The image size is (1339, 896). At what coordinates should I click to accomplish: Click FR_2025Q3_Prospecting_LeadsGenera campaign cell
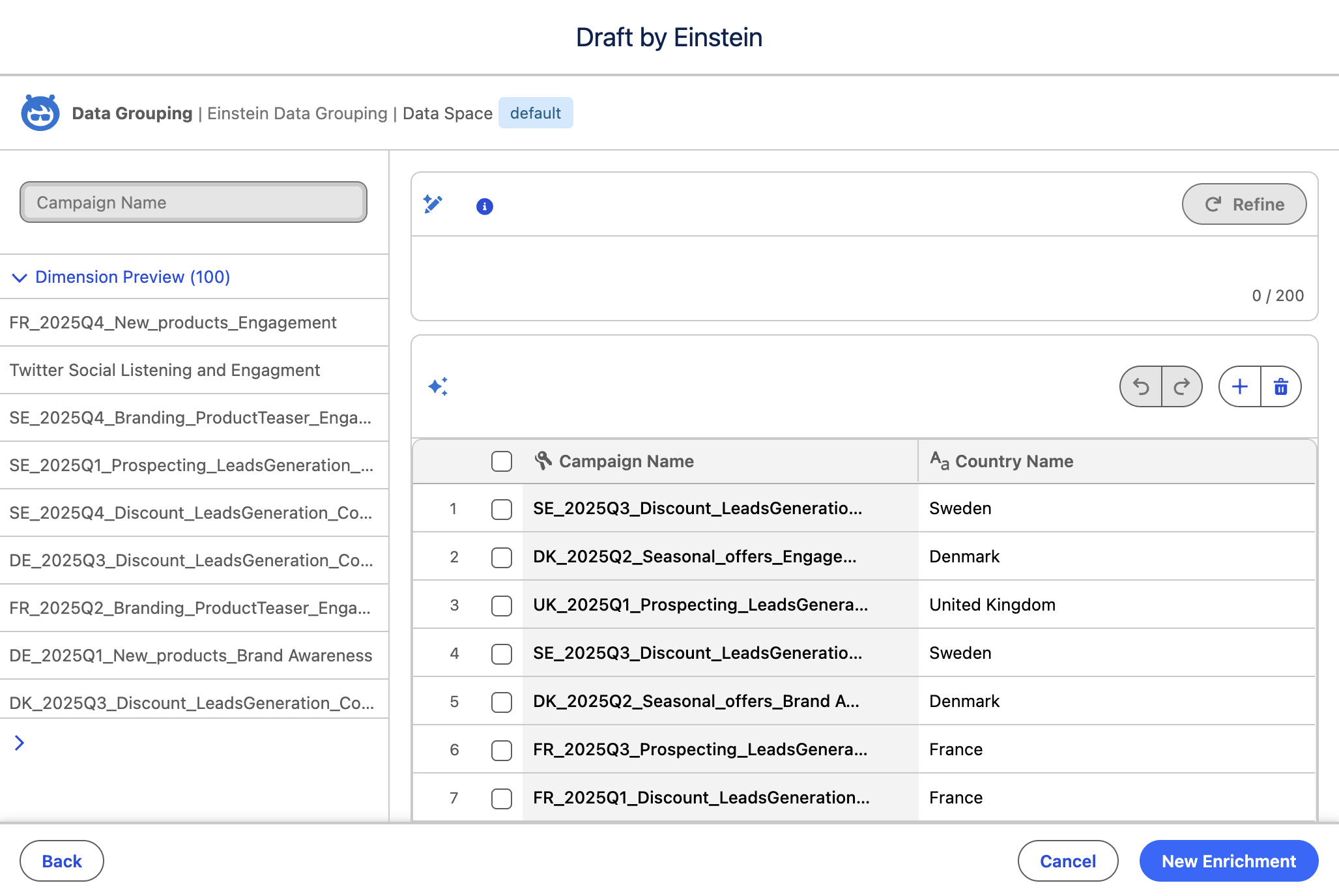pyautogui.click(x=720, y=749)
